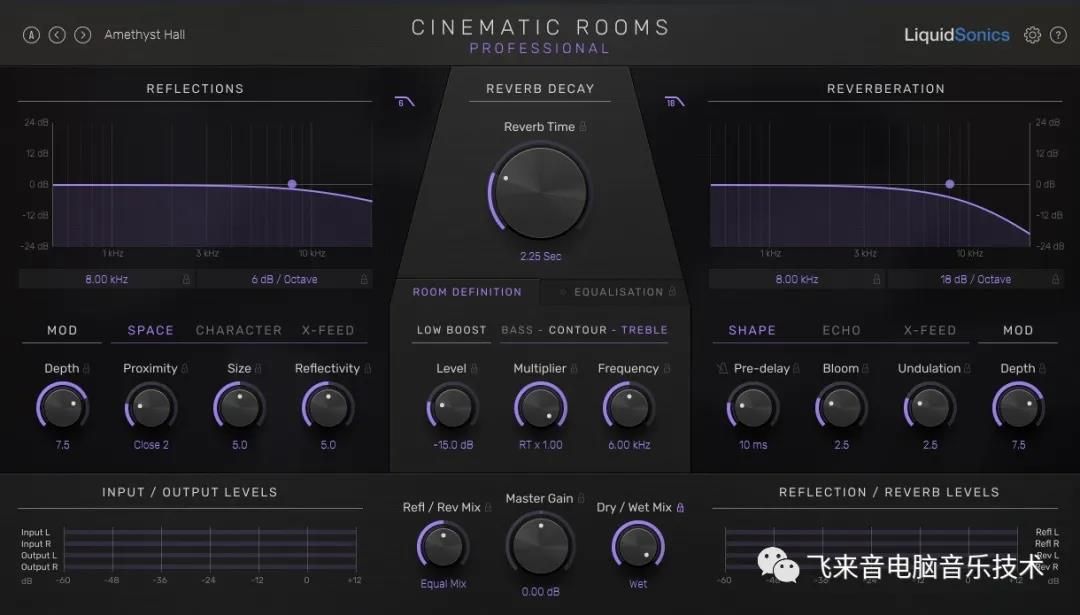Click the Frequency knob at 6.00 kHz
Screen dimensions: 1080x615
pyautogui.click(x=628, y=408)
